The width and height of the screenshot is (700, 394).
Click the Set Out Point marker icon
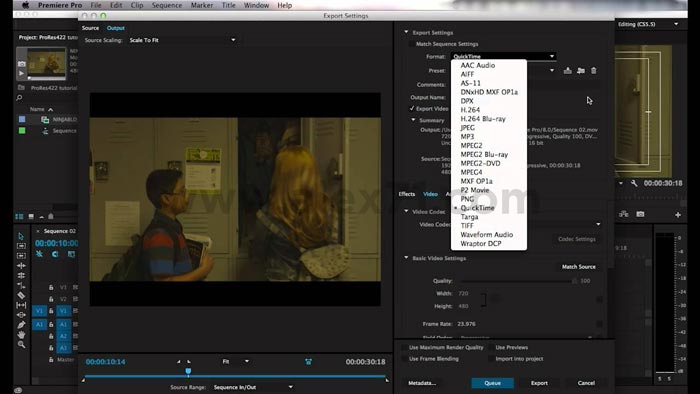pyautogui.click(x=189, y=361)
